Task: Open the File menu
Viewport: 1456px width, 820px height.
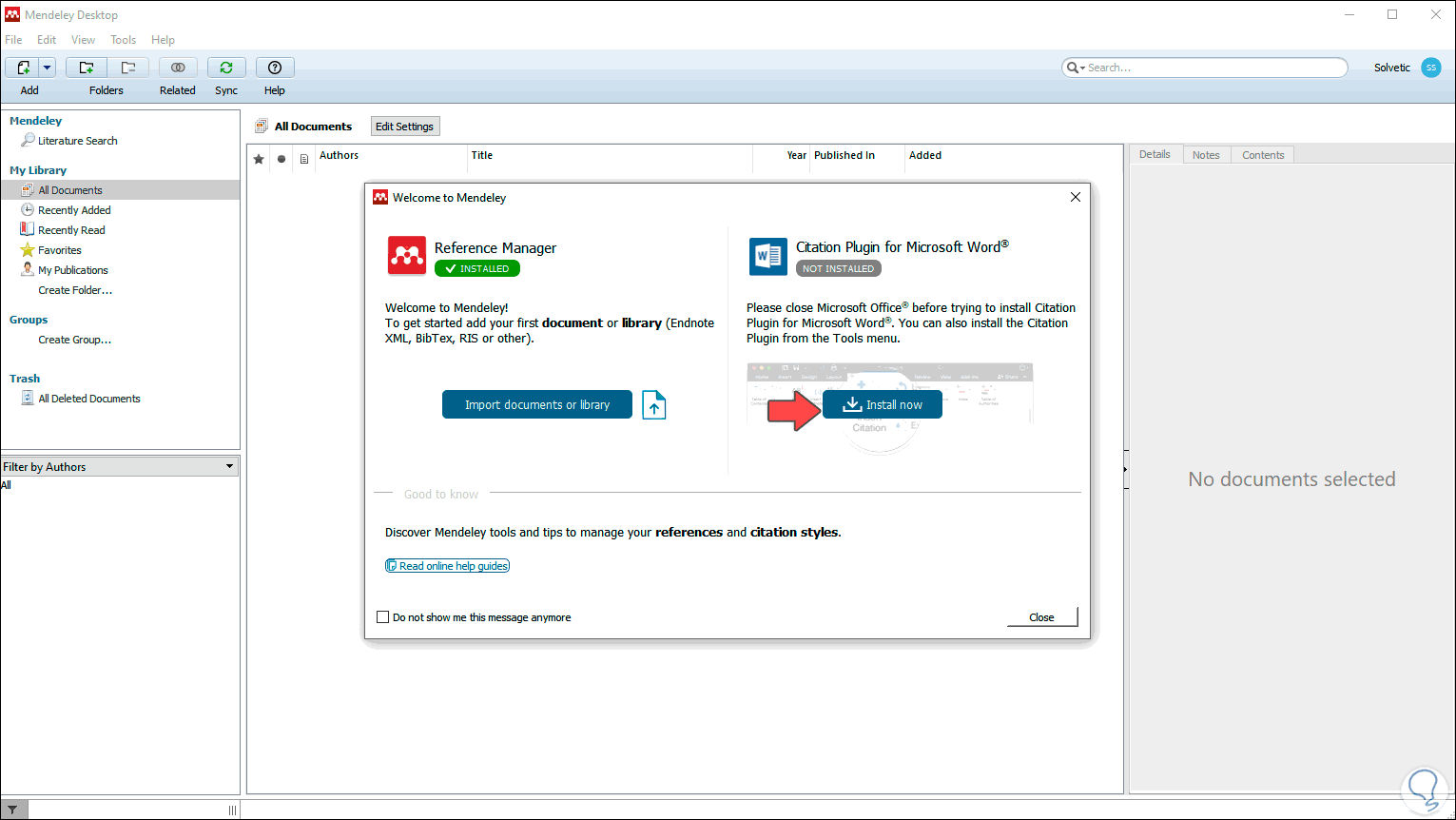Action: [13, 40]
